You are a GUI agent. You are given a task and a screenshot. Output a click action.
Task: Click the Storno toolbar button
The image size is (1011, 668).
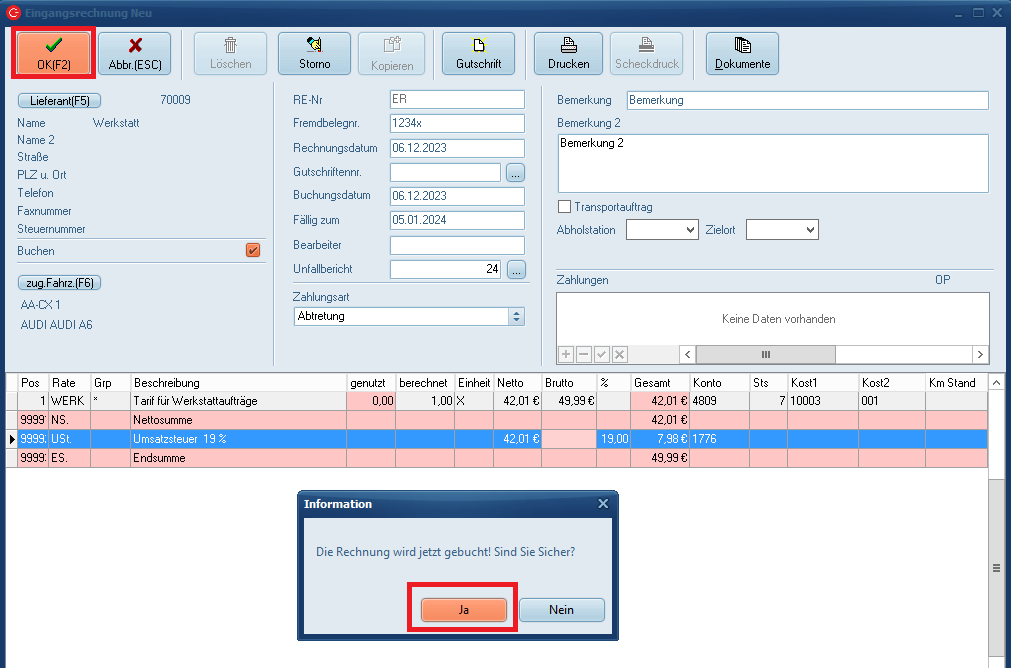click(314, 53)
